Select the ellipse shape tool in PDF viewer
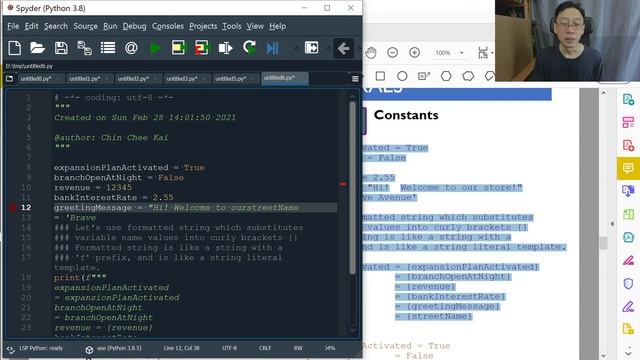640x360 pixels. coord(402,76)
